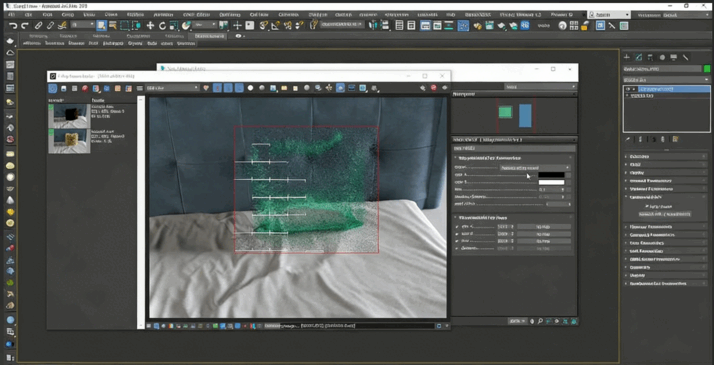The width and height of the screenshot is (714, 365).
Task: Select the Select and Move cross-arrows tool
Action: 150,25
